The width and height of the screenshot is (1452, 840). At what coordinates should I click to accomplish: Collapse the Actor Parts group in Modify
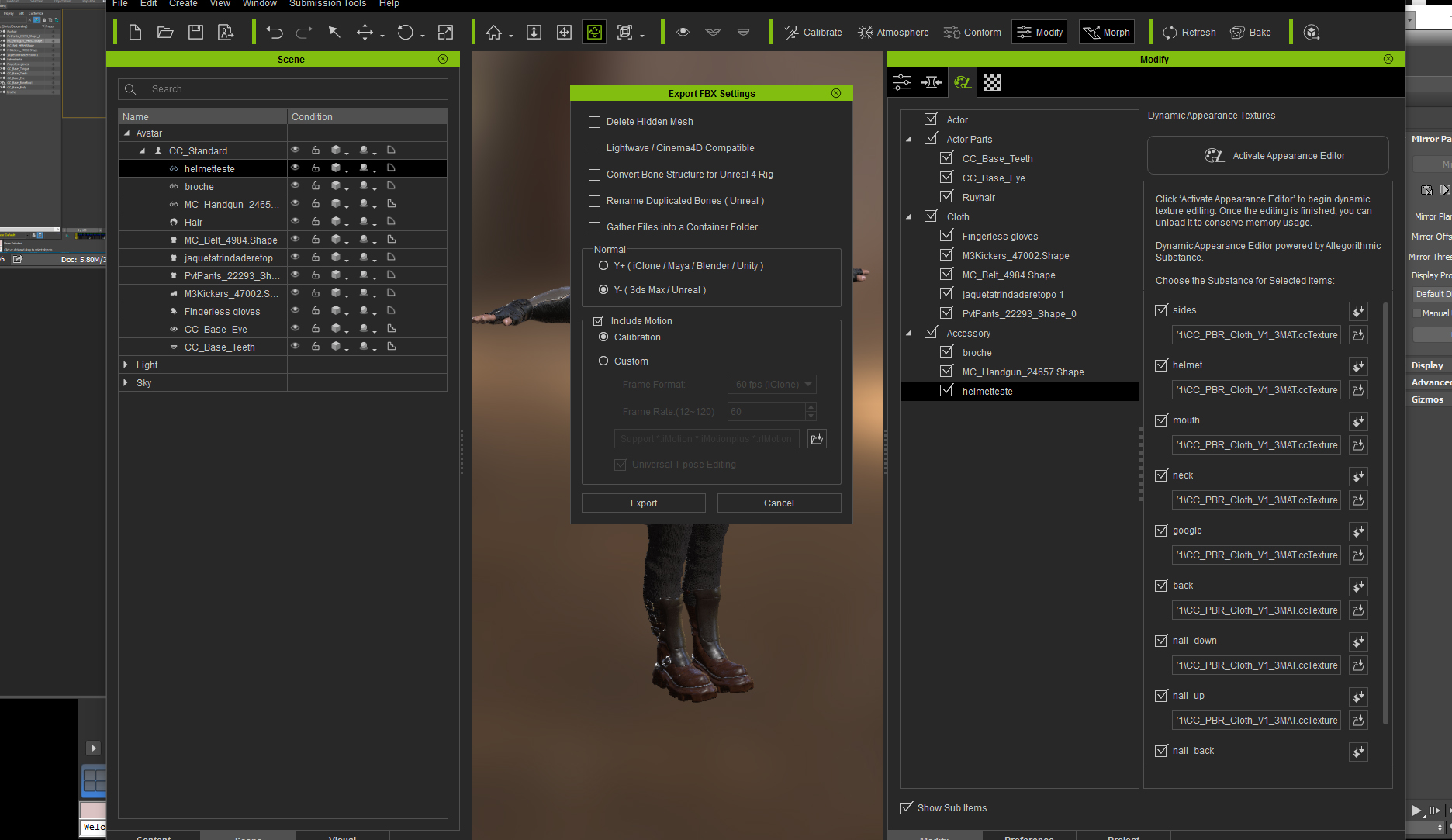pos(909,140)
